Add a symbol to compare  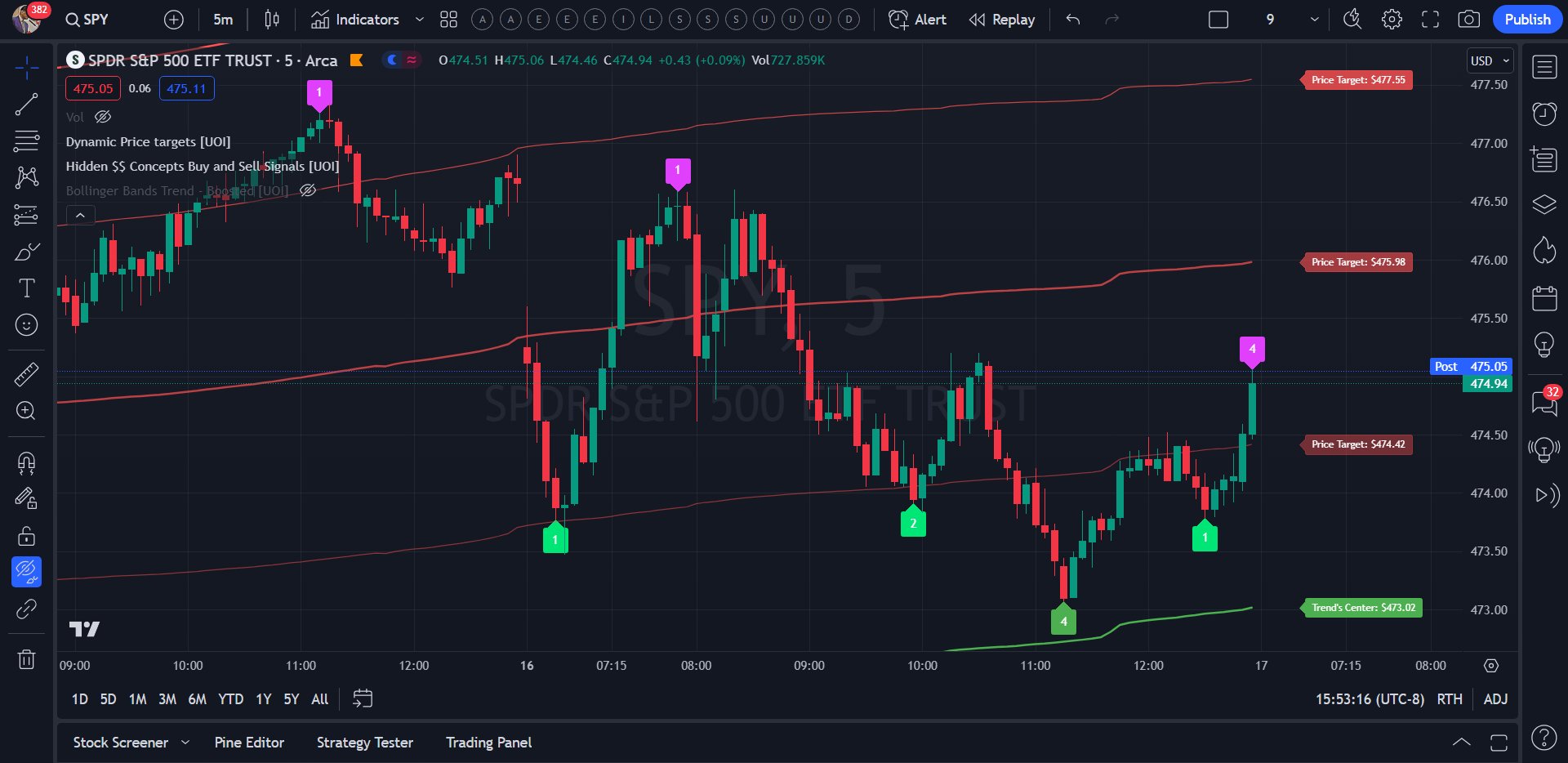[174, 20]
